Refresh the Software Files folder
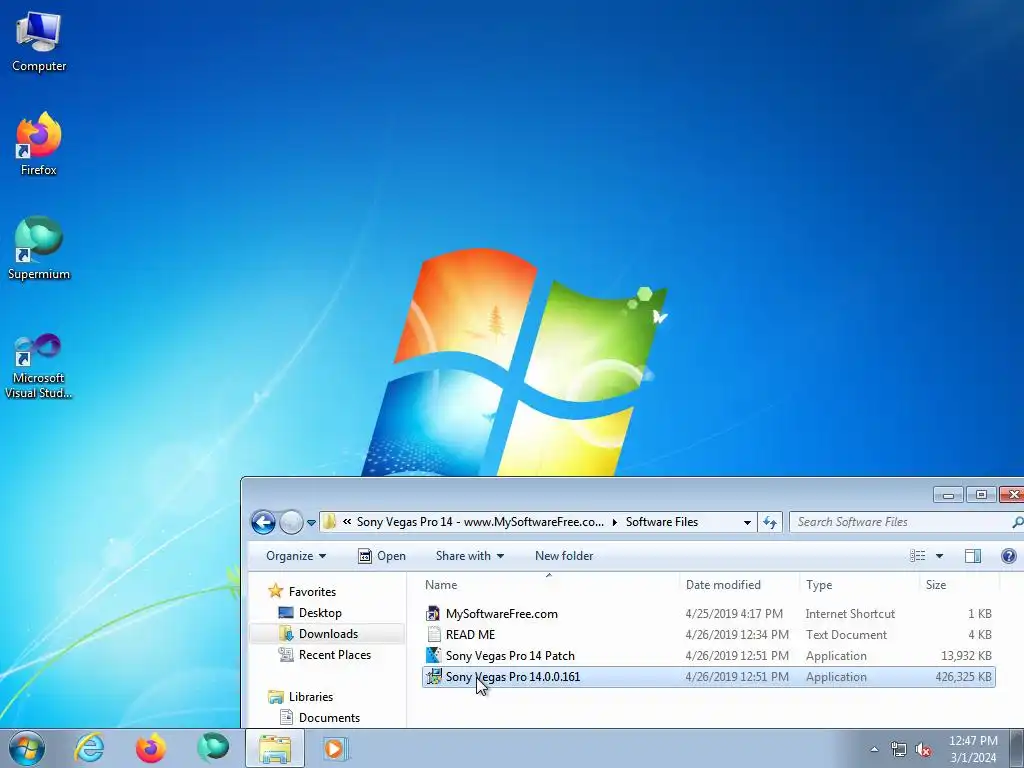This screenshot has width=1024, height=768. [x=770, y=522]
